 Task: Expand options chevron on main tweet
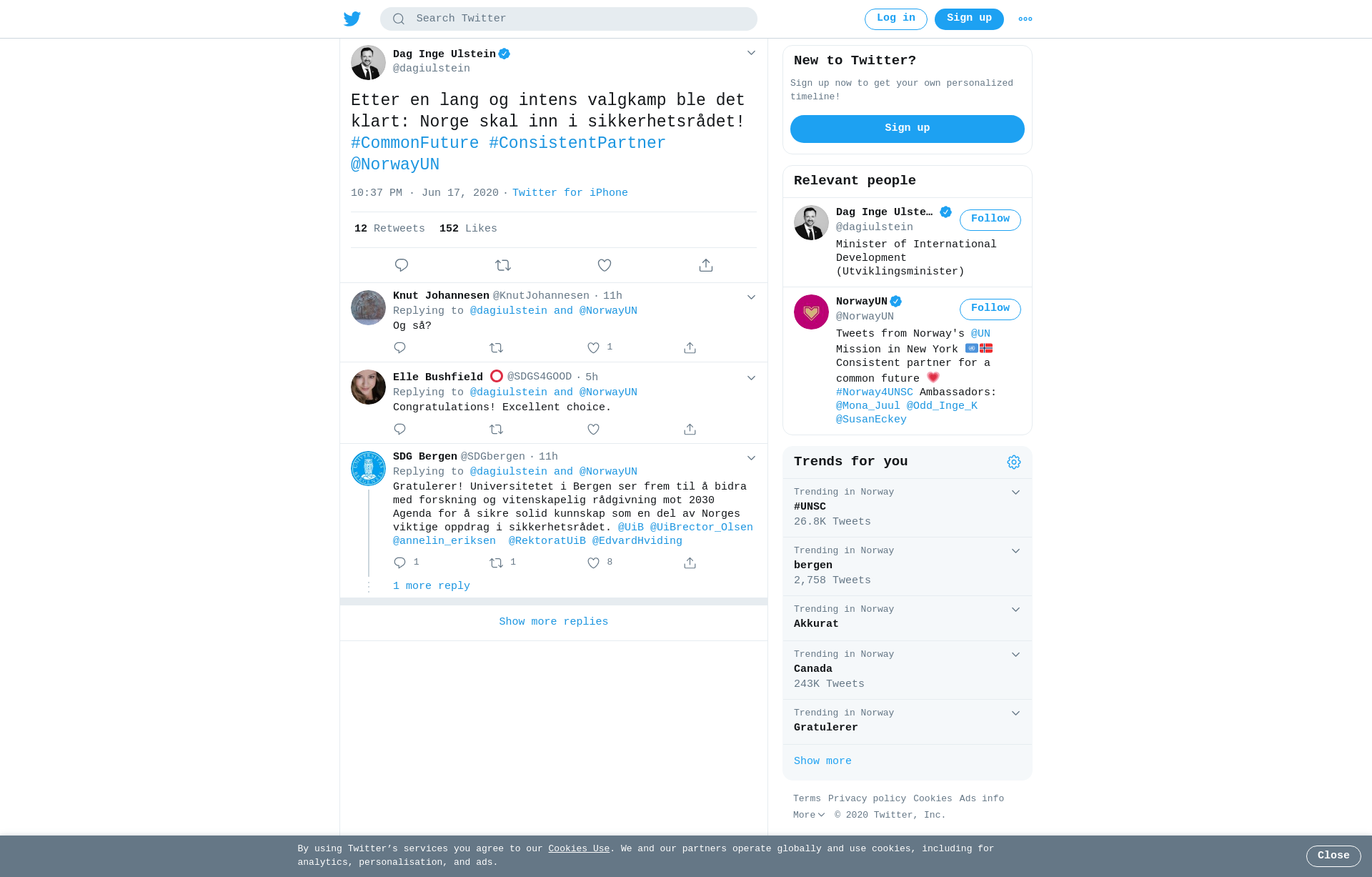tap(751, 53)
